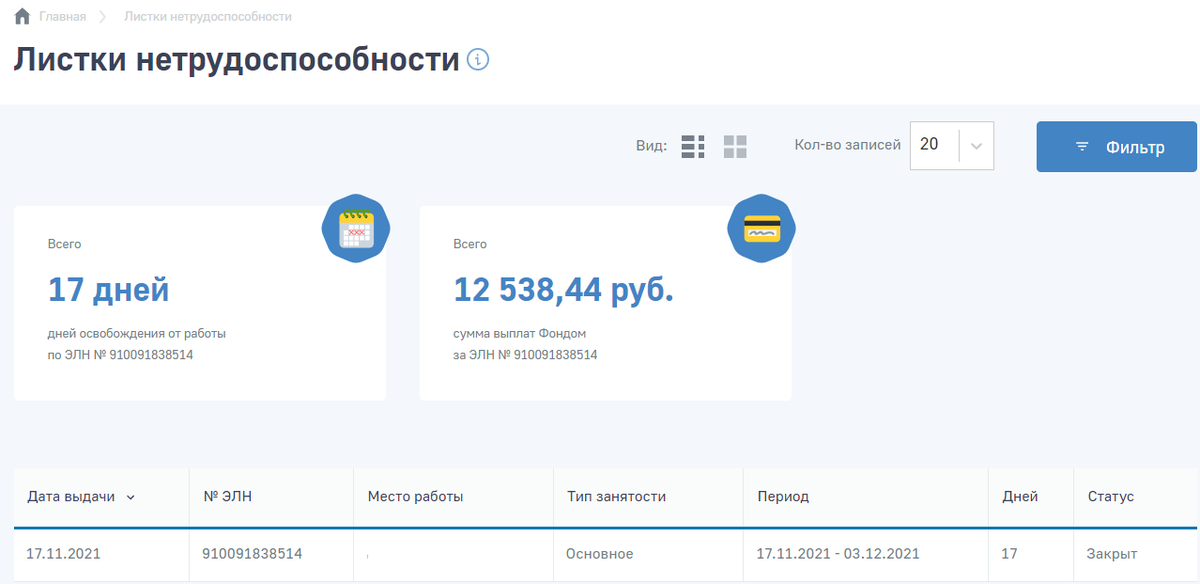Click the 17 дней total value
Viewport: 1200px width, 584px height.
pyautogui.click(x=109, y=290)
